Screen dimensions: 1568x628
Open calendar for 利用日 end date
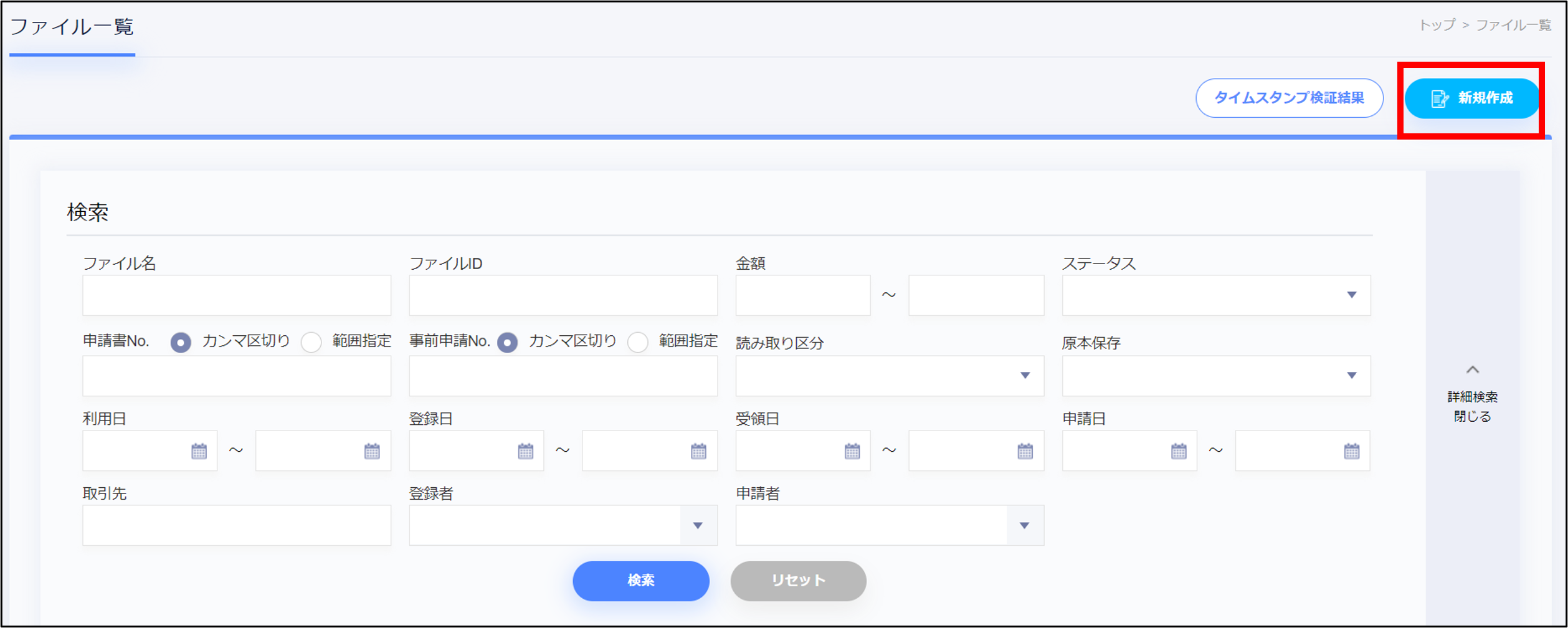(372, 451)
